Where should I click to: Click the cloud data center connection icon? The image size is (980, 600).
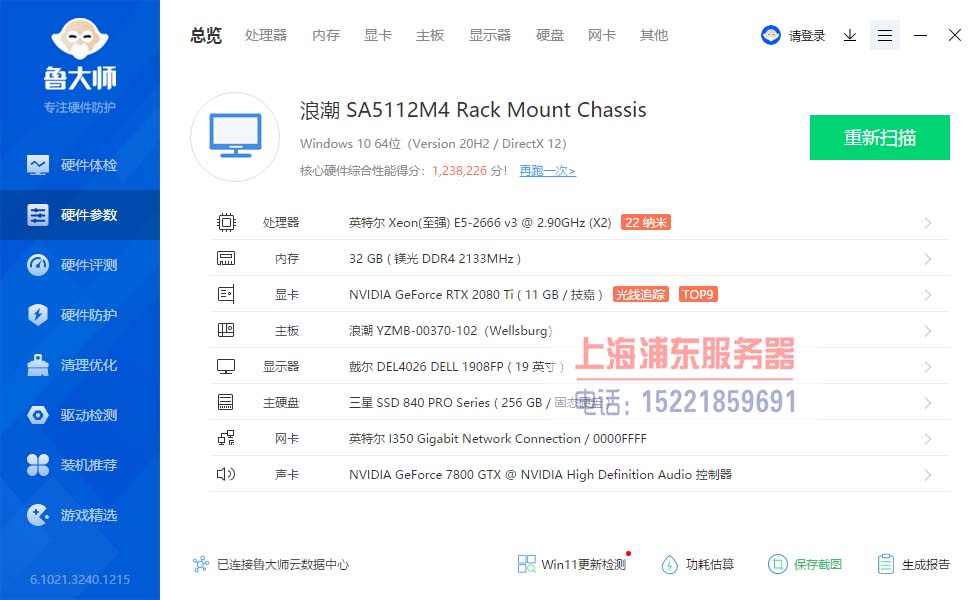(x=201, y=564)
